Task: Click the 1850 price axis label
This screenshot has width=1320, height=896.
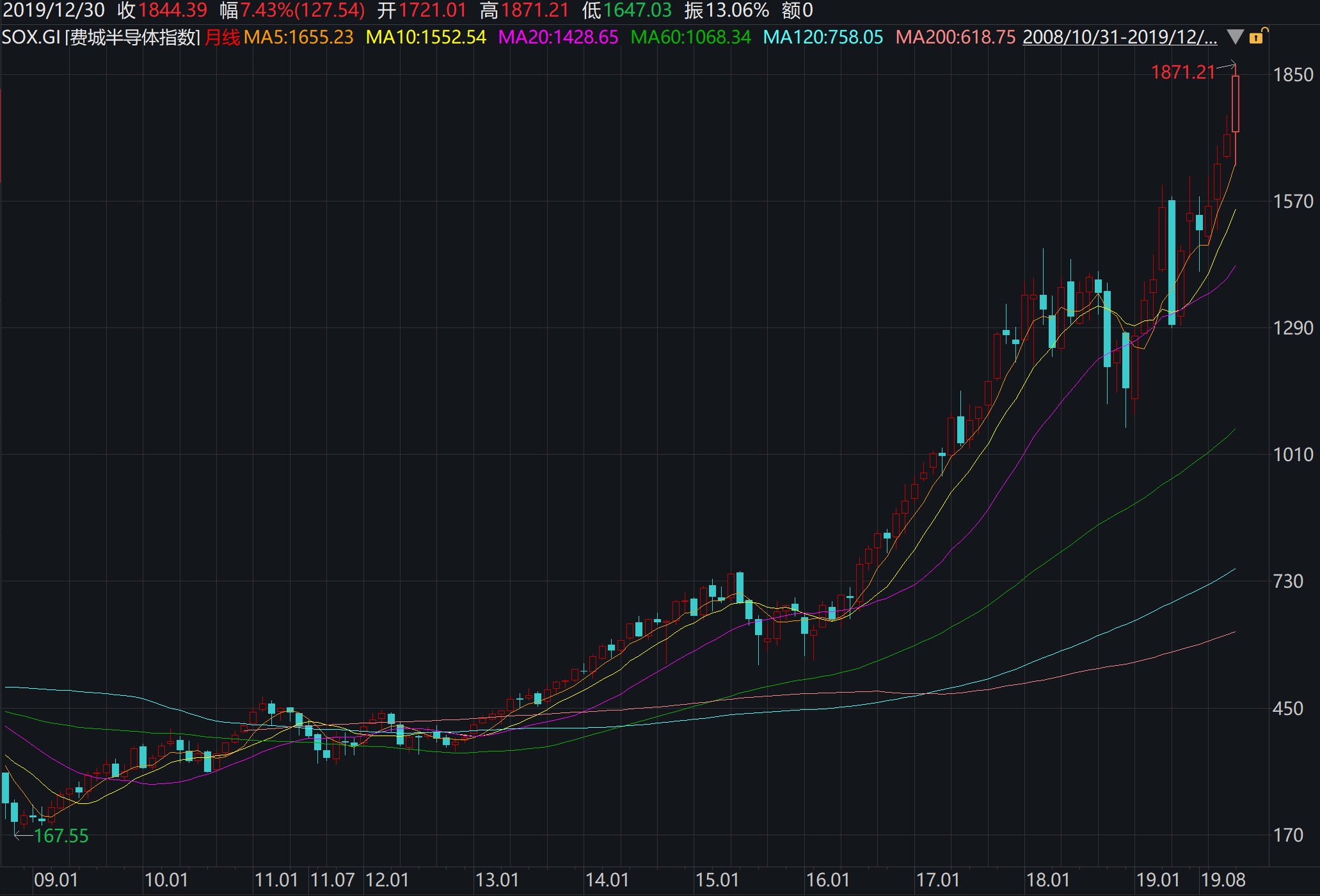Action: 1292,75
